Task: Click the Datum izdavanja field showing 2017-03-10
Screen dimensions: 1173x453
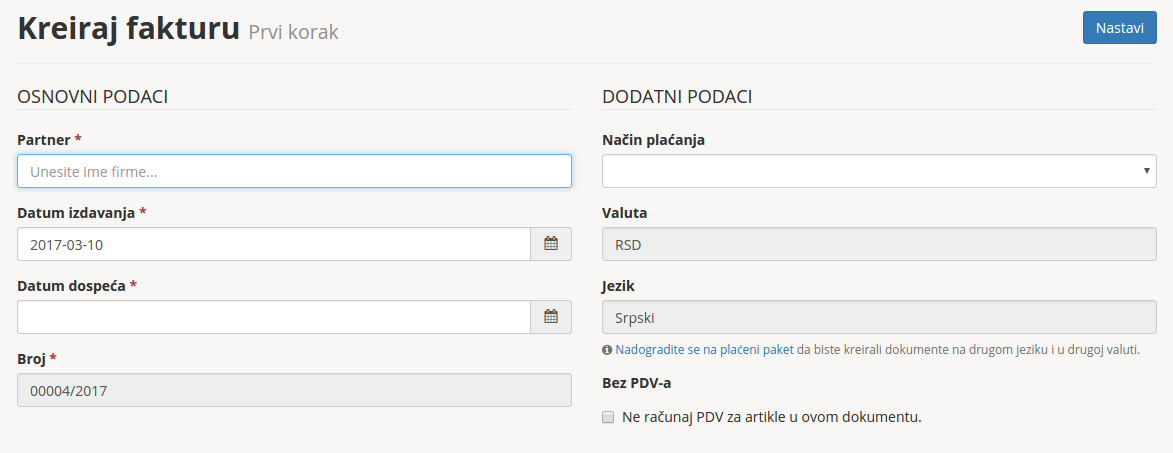Action: pyautogui.click(x=273, y=244)
